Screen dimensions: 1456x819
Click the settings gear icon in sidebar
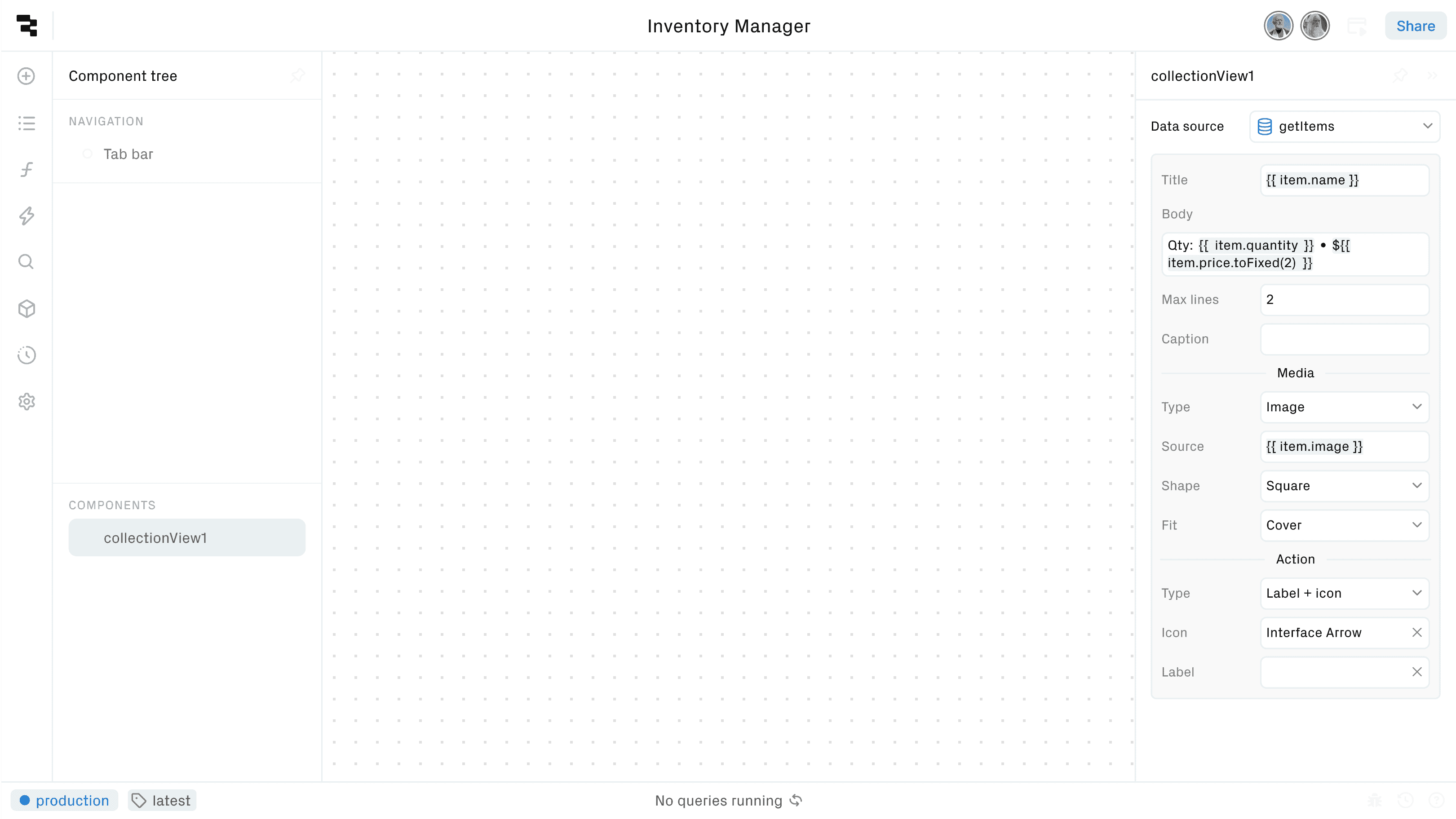coord(26,401)
